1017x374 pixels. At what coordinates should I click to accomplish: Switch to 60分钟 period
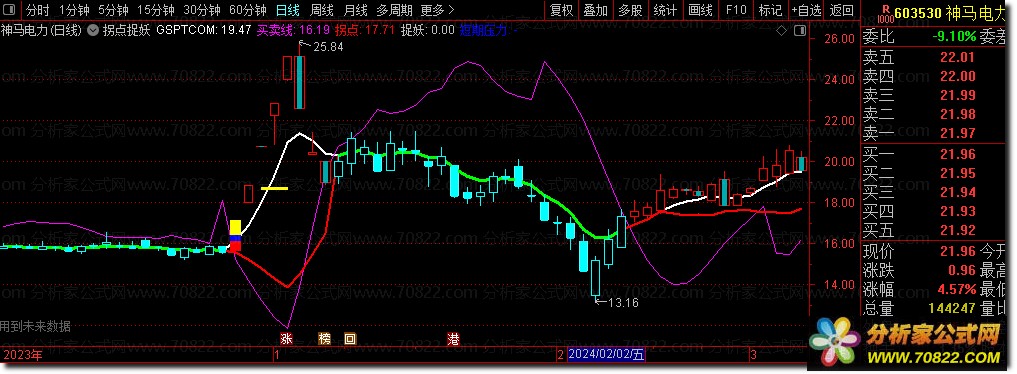click(248, 10)
